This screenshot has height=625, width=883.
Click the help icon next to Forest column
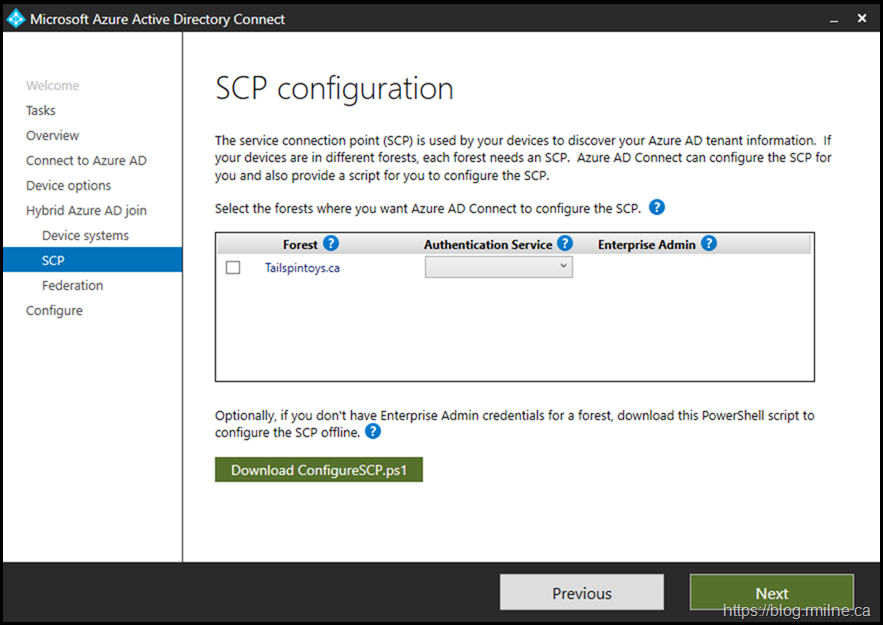(331, 244)
